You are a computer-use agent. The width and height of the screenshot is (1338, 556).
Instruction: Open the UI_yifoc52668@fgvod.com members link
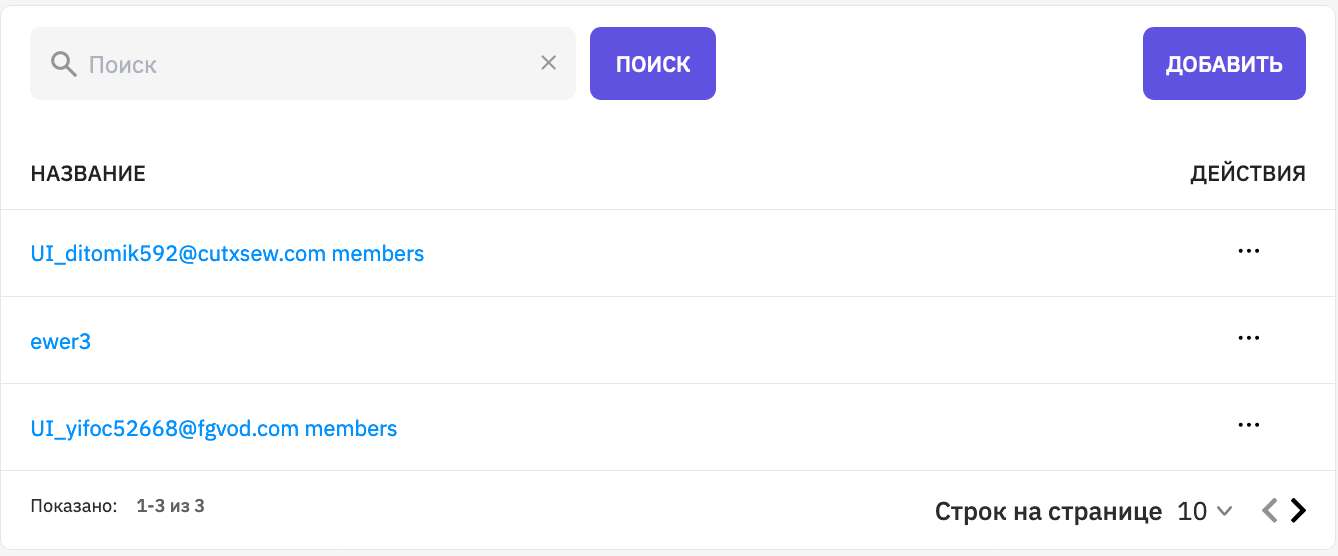pyautogui.click(x=214, y=429)
